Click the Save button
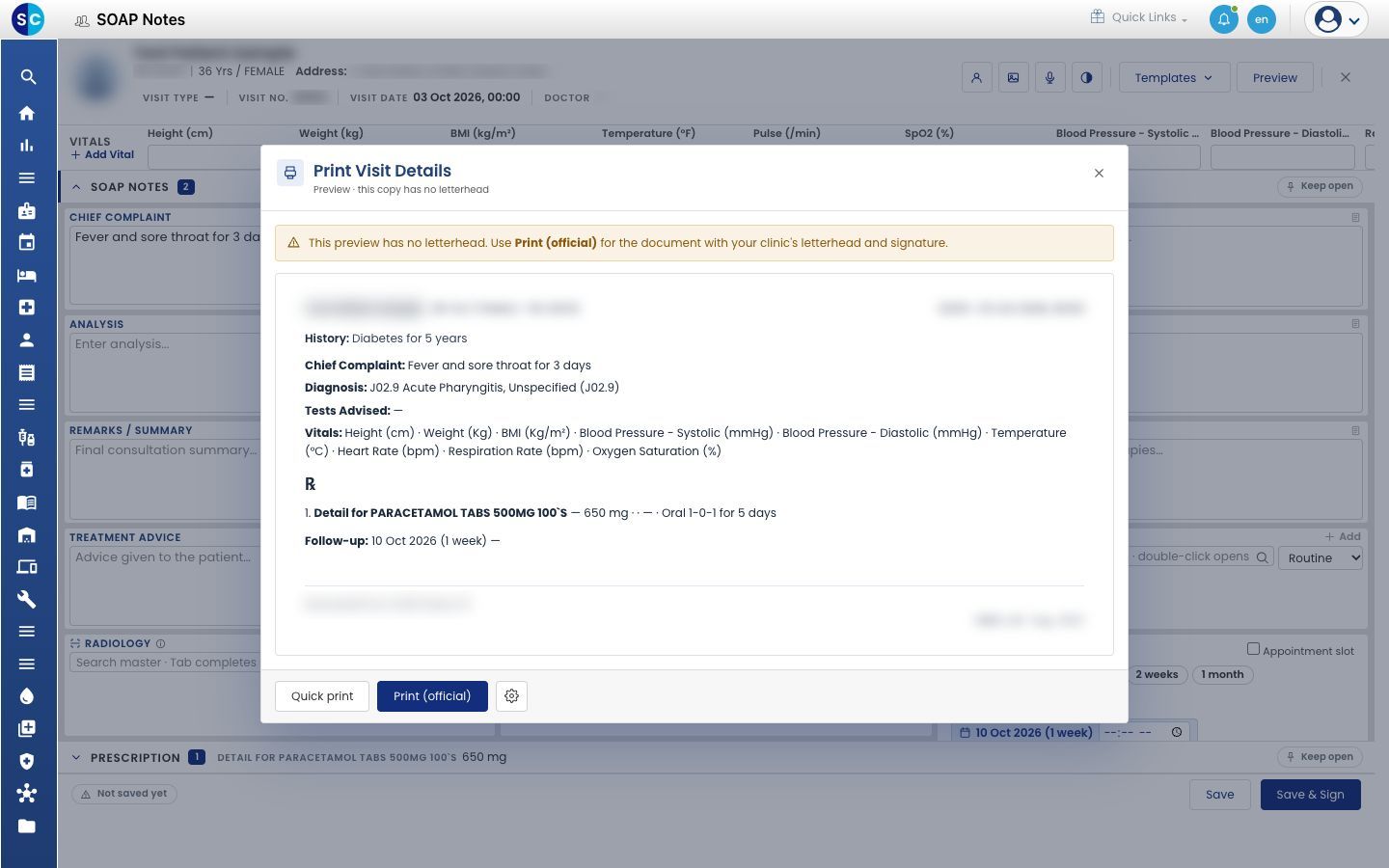 click(x=1220, y=795)
